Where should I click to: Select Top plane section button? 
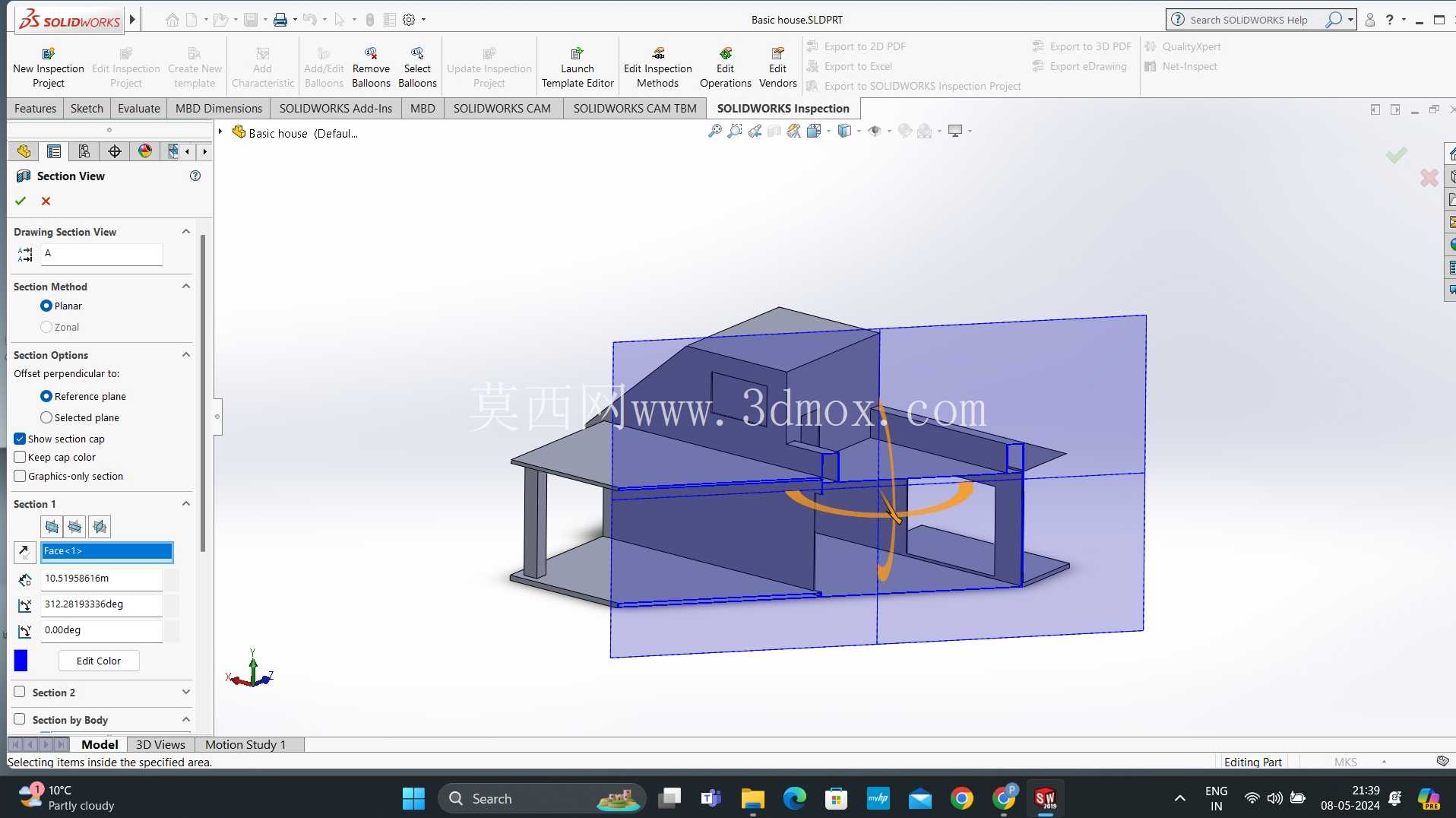75,526
